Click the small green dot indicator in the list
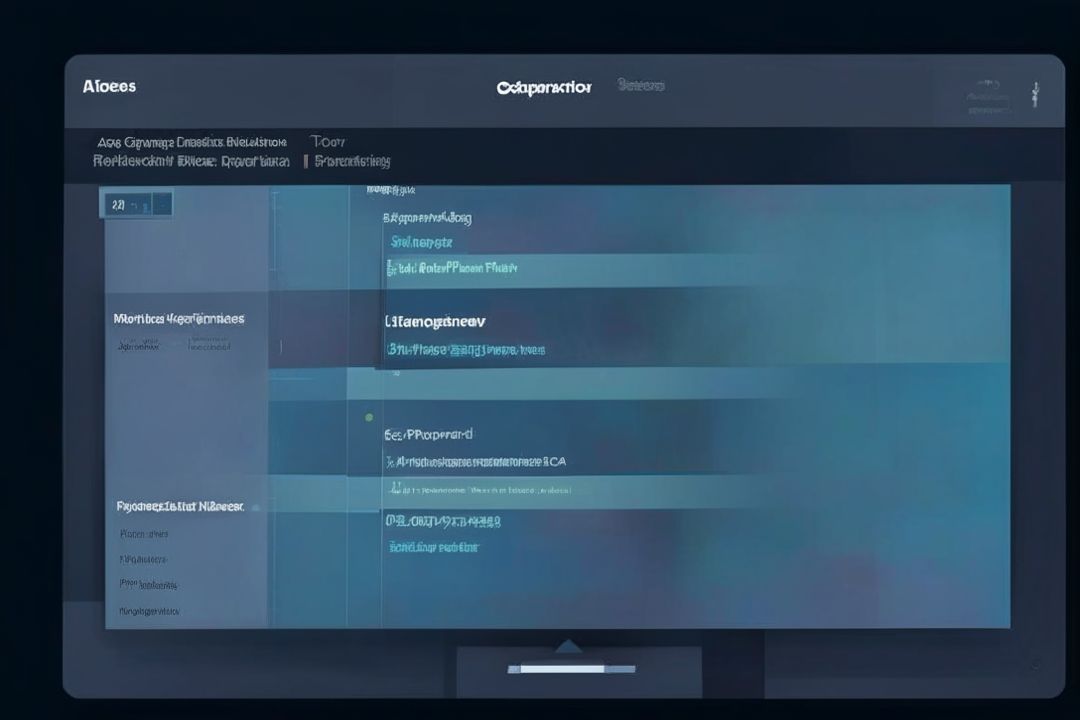 tap(369, 417)
